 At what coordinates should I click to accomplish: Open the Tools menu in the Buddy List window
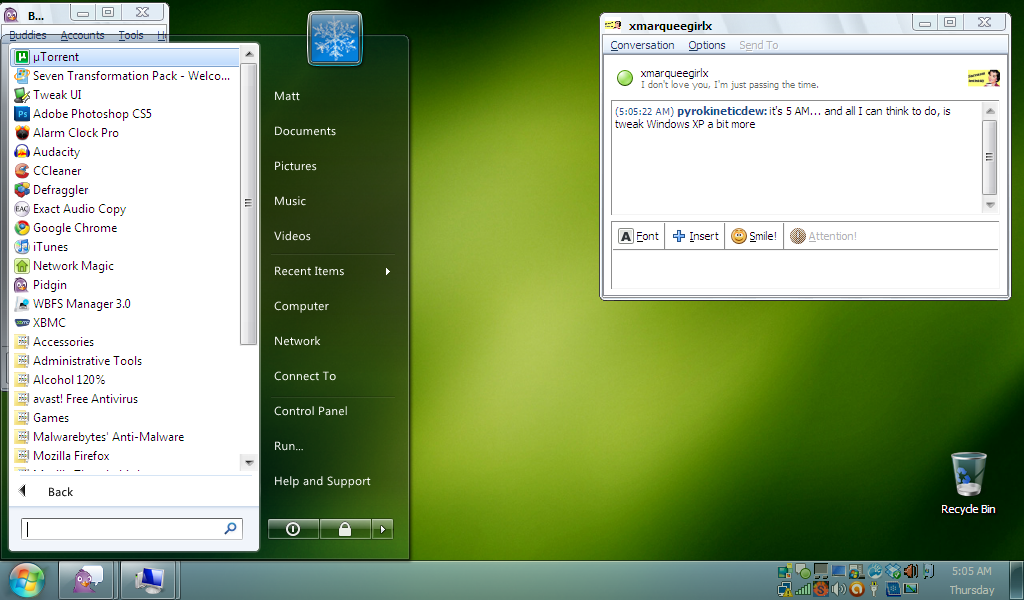(131, 35)
